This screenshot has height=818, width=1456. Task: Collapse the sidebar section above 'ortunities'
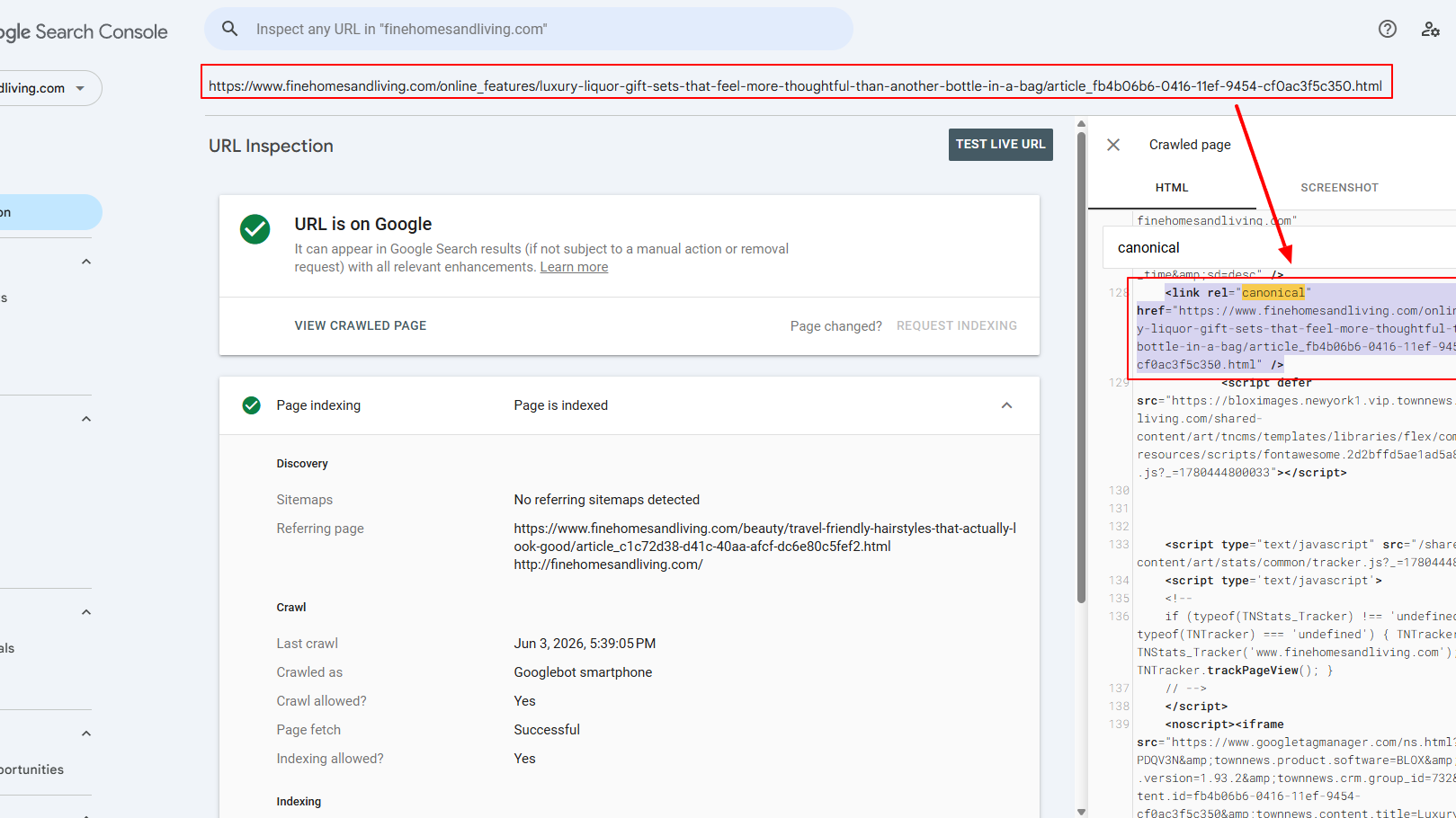86,734
